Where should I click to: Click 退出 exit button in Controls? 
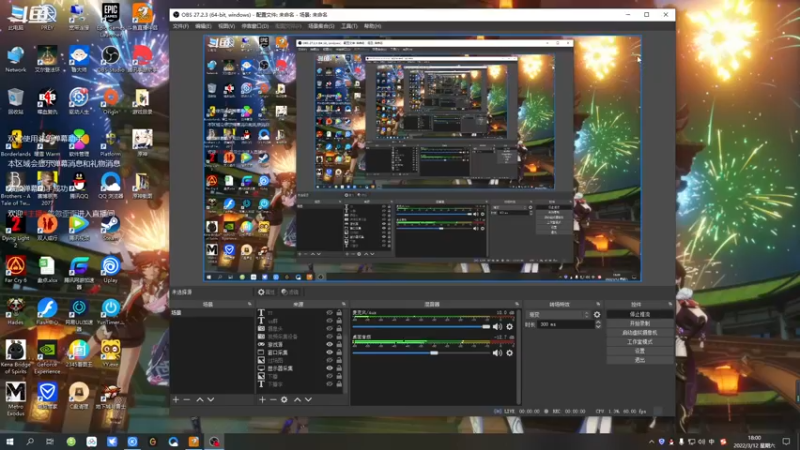coord(640,360)
